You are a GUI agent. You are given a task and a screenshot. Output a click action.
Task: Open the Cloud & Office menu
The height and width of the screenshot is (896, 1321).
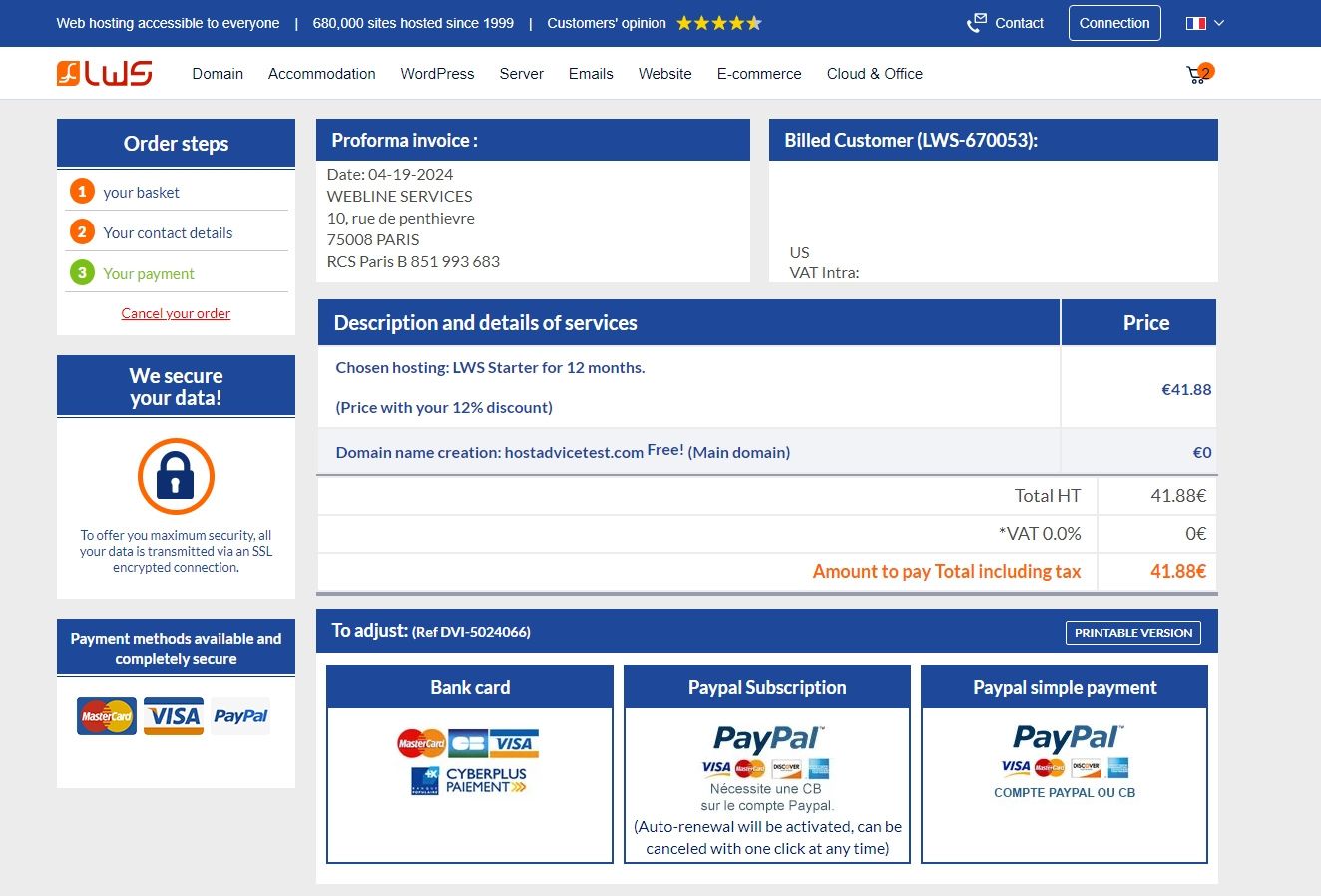(875, 74)
